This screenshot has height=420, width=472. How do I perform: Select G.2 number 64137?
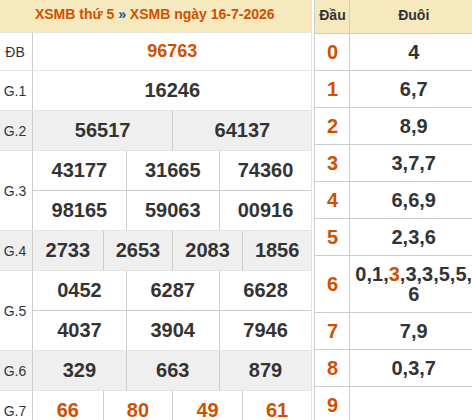click(x=242, y=130)
